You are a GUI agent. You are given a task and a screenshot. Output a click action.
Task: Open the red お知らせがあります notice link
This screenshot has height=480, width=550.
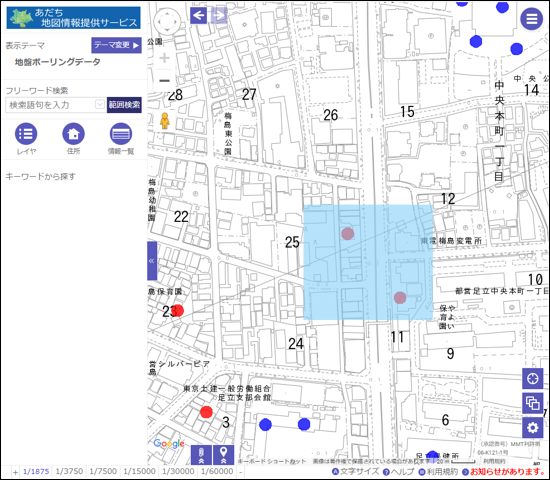[504, 472]
